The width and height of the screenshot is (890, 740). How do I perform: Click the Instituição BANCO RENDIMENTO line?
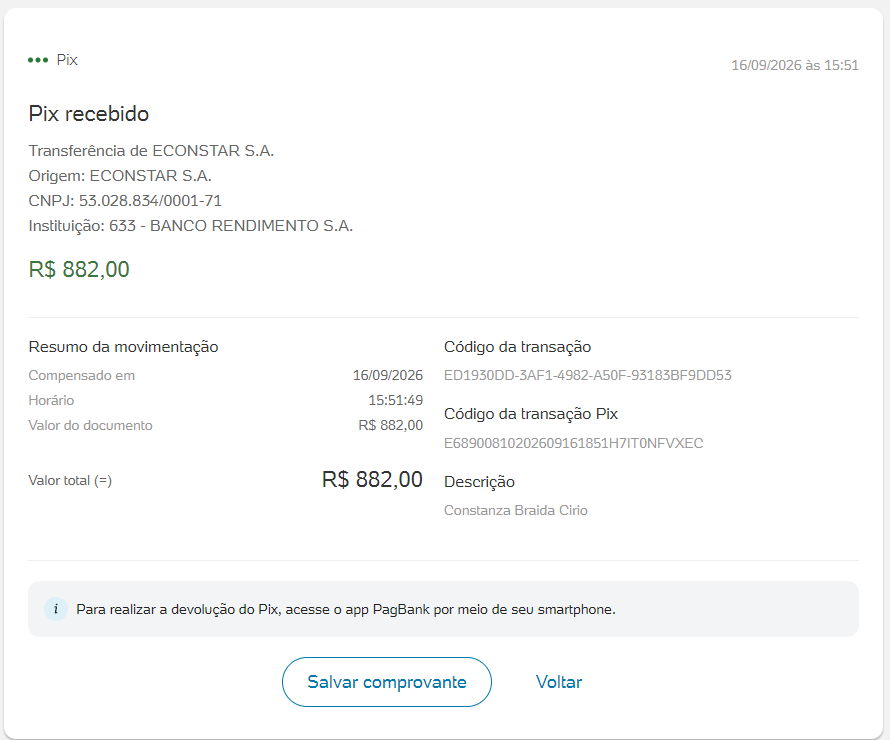click(191, 226)
